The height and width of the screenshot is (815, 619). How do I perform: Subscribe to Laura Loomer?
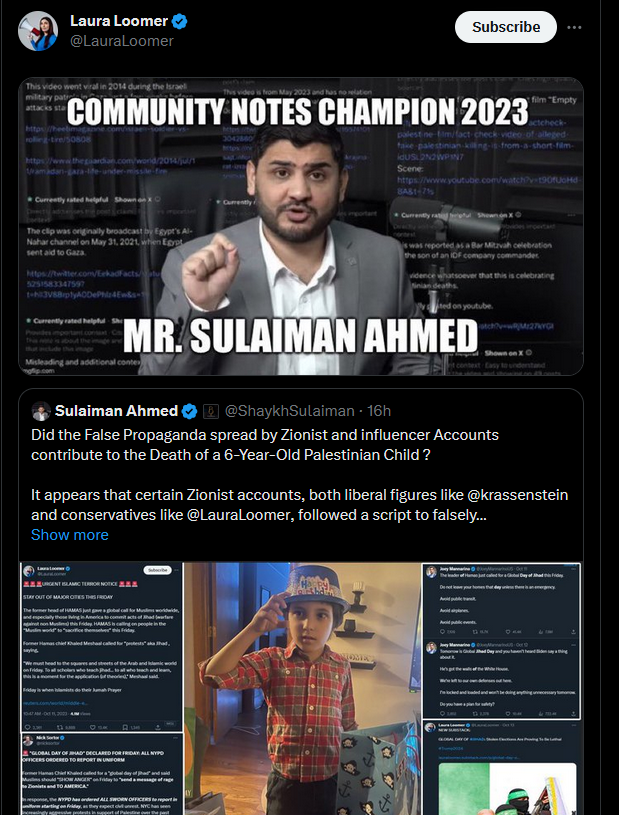(506, 27)
